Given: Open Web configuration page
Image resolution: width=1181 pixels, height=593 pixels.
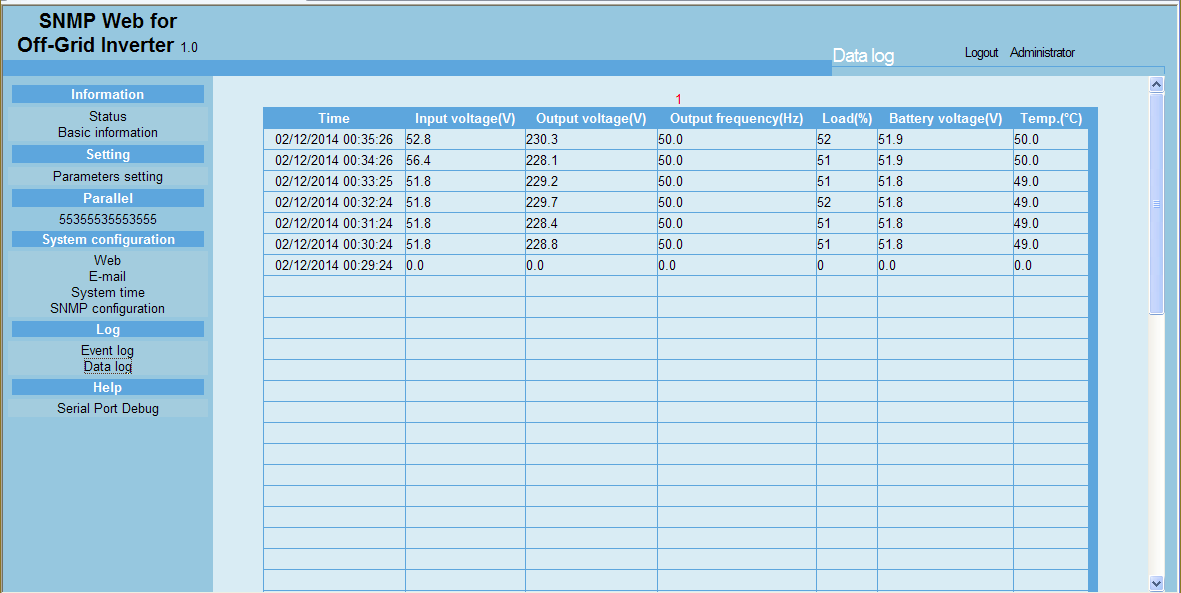Looking at the screenshot, I should [108, 261].
